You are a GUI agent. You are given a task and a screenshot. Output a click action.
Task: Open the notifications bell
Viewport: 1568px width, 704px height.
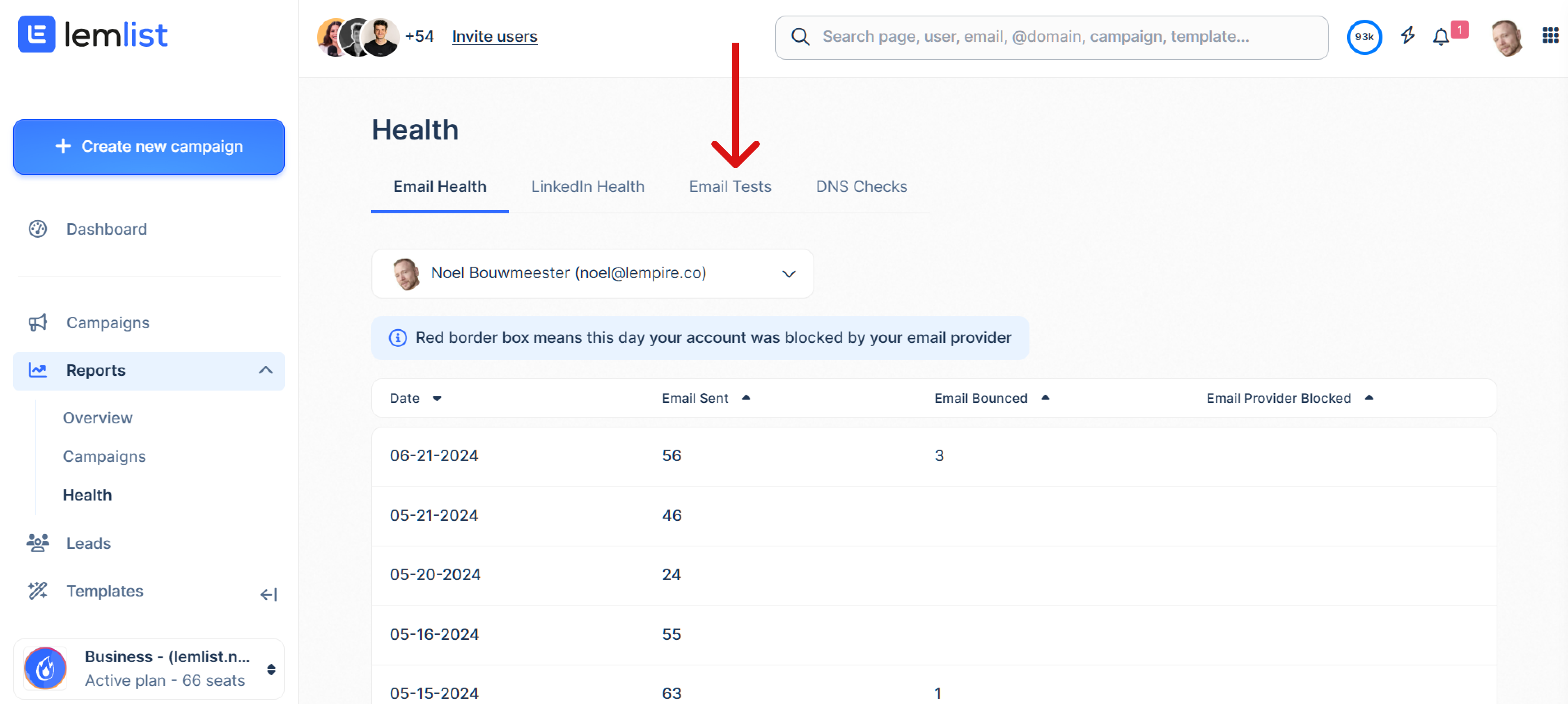click(x=1441, y=37)
